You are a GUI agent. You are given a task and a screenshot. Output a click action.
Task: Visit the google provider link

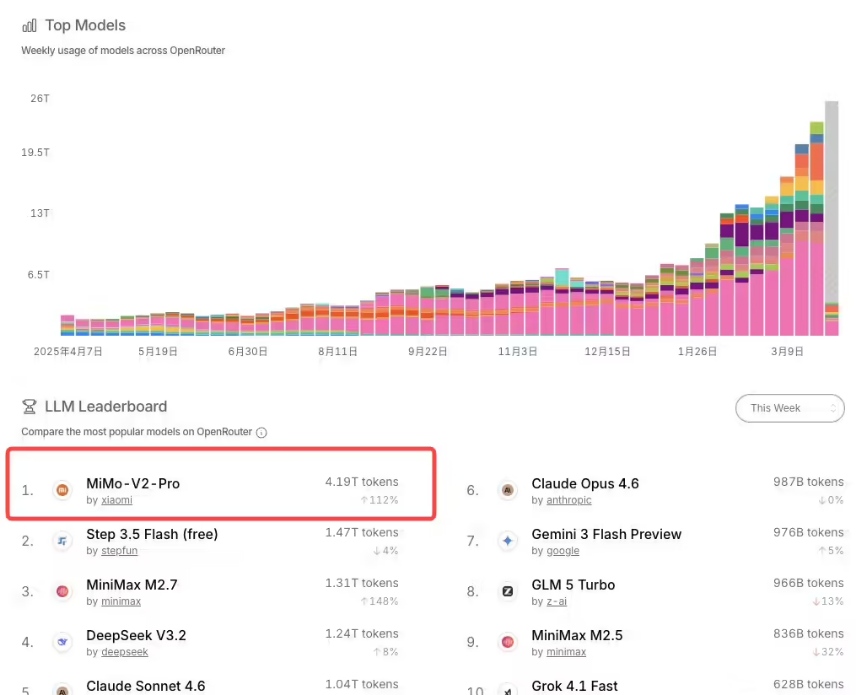click(x=563, y=551)
